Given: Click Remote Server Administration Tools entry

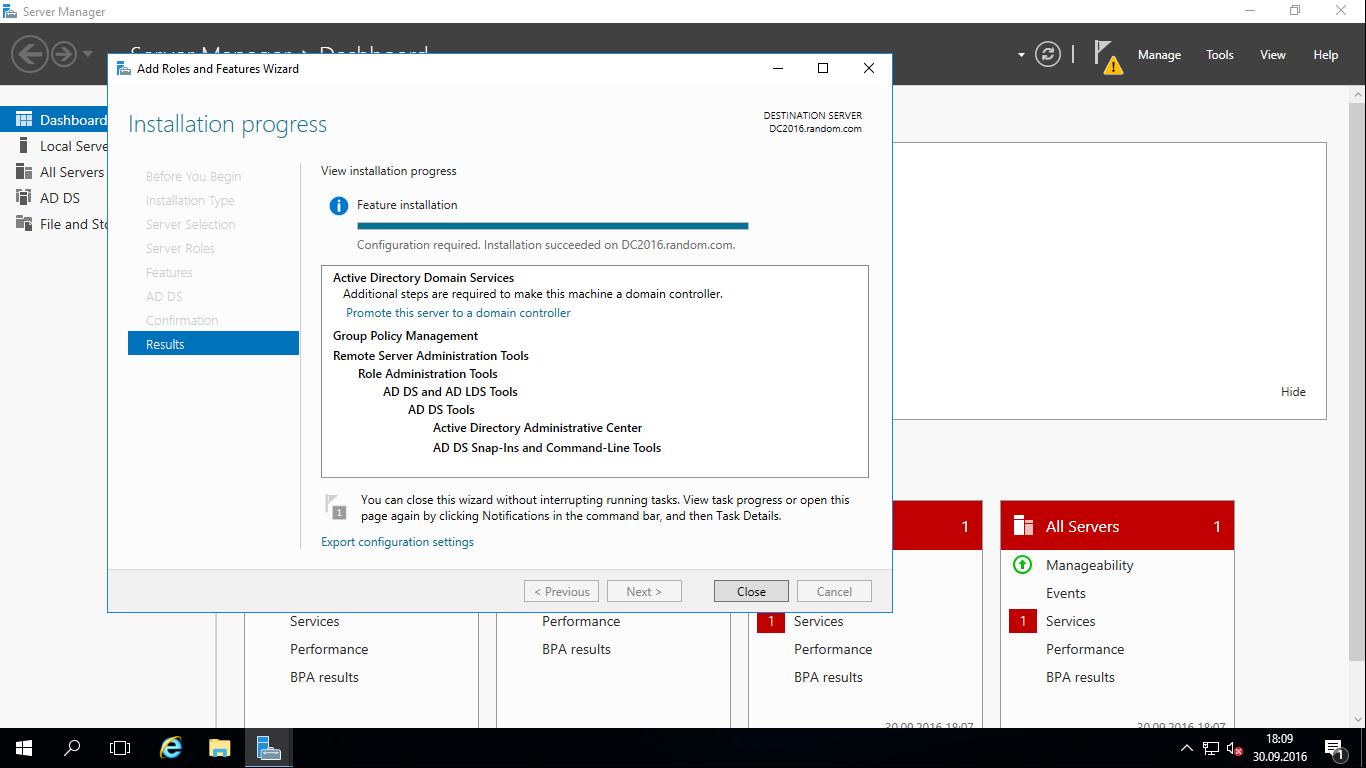Looking at the screenshot, I should [431, 356].
